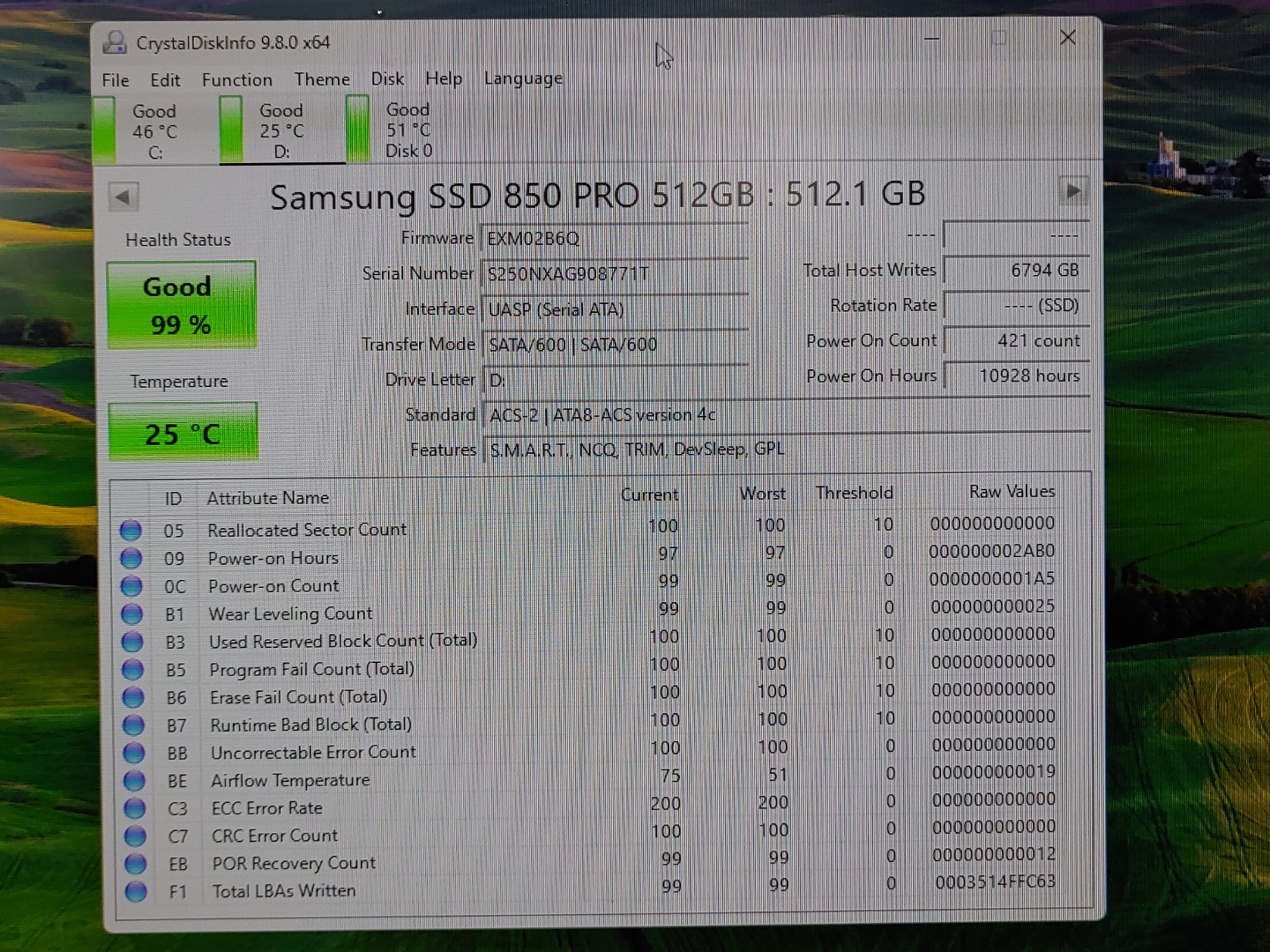Select the D: drive tab at 25 °C
The width and height of the screenshot is (1270, 952).
281,130
